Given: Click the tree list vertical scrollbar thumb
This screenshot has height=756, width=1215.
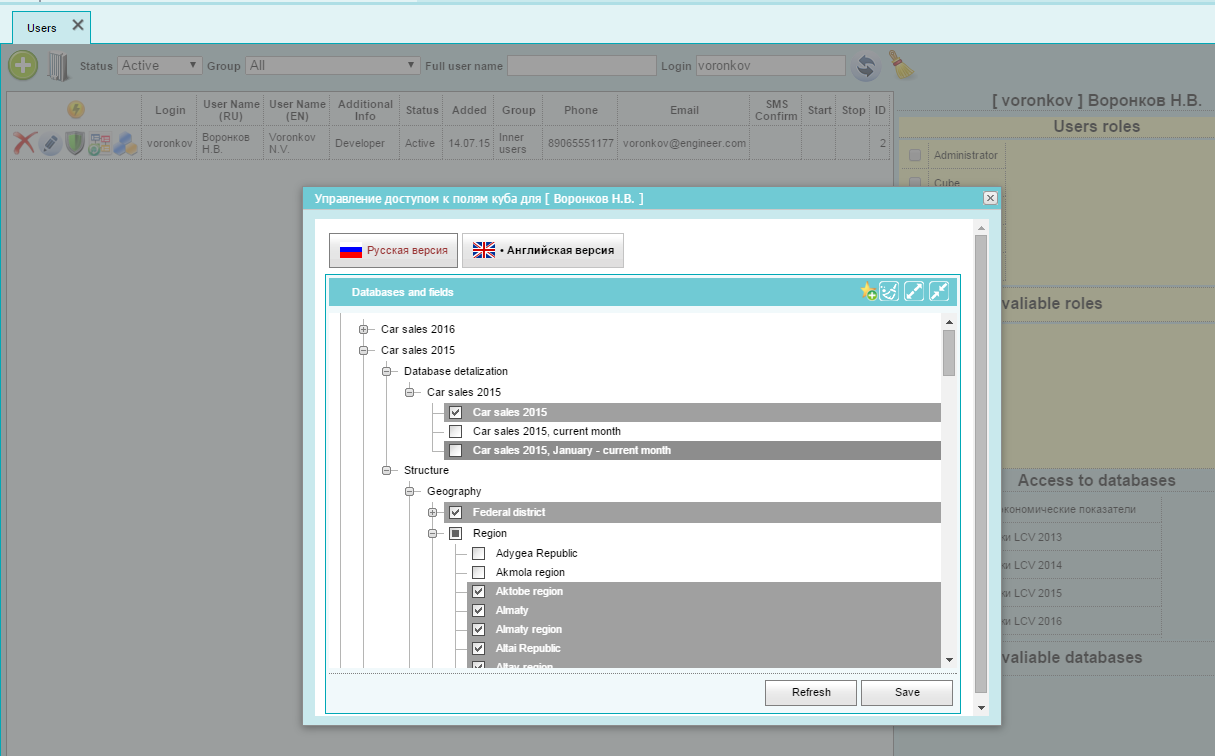Looking at the screenshot, I should [x=949, y=352].
